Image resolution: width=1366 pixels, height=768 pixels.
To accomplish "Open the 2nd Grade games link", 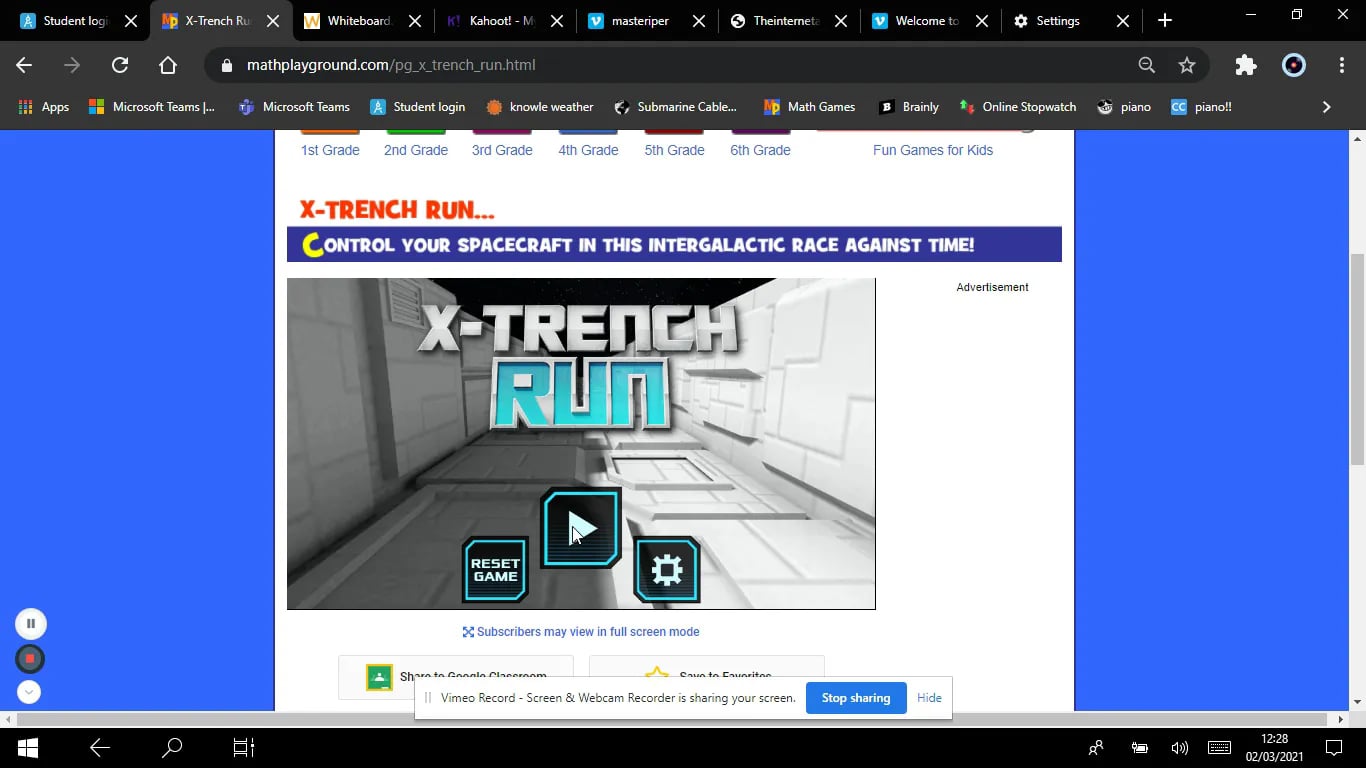I will point(416,150).
